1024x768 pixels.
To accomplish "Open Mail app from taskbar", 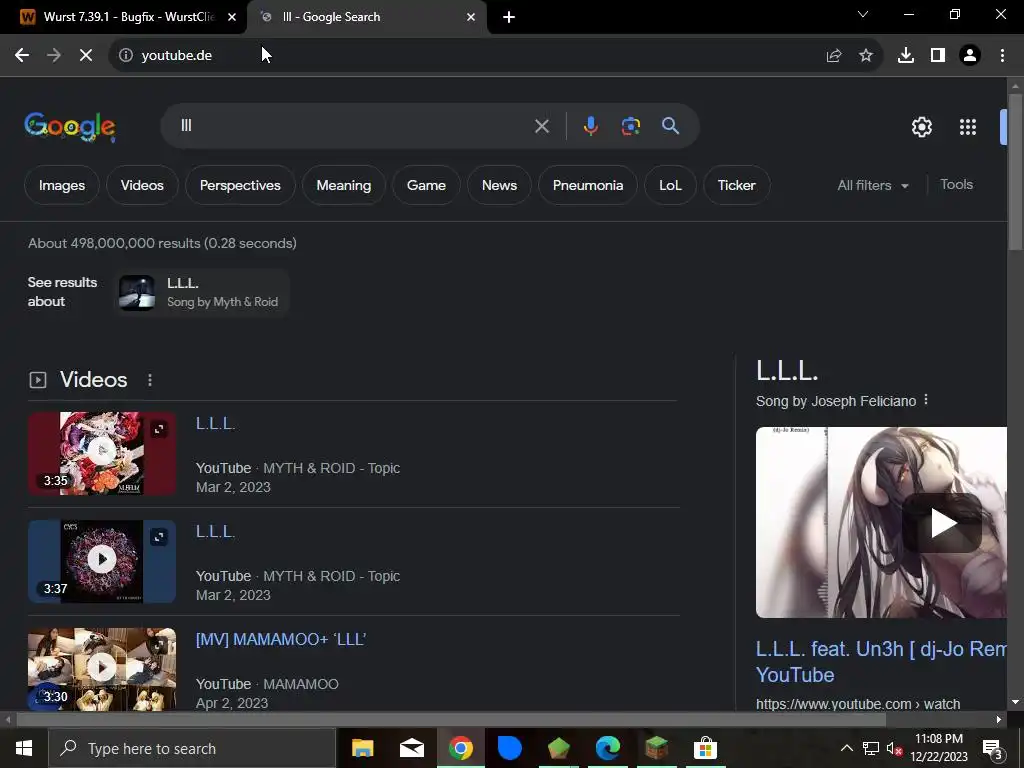I will [411, 748].
